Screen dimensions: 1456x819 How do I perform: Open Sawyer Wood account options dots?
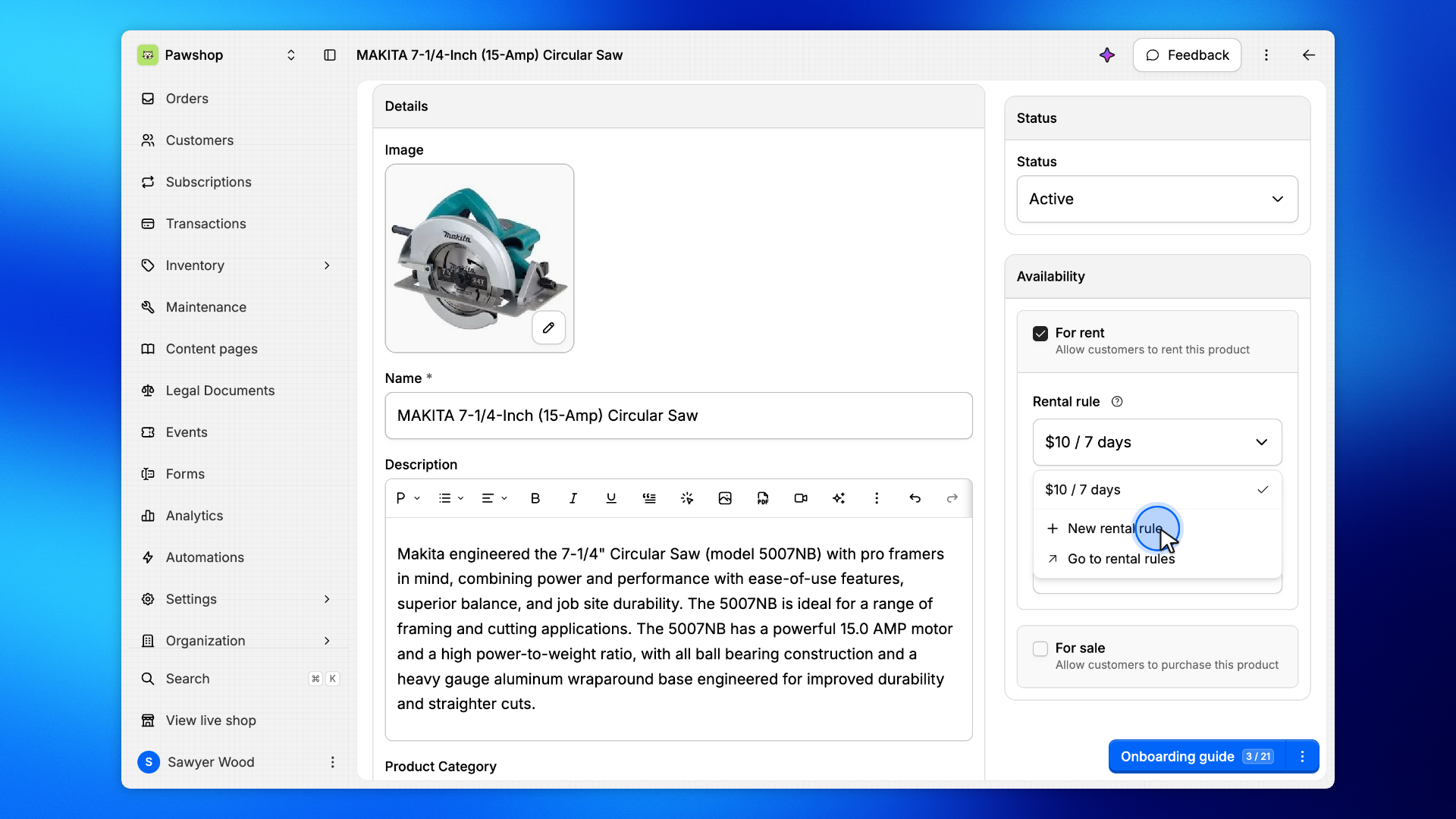click(332, 762)
